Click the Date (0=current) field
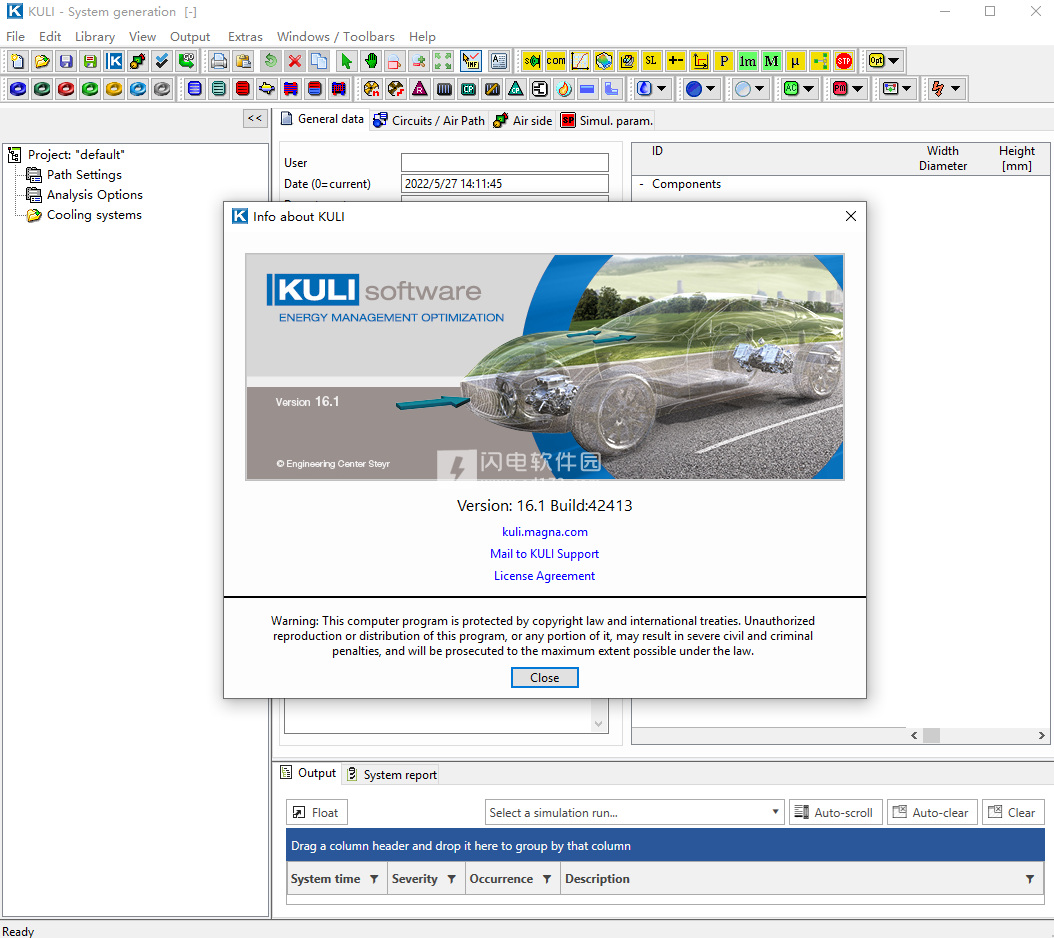Screen dimensions: 1054x938 coord(505,184)
